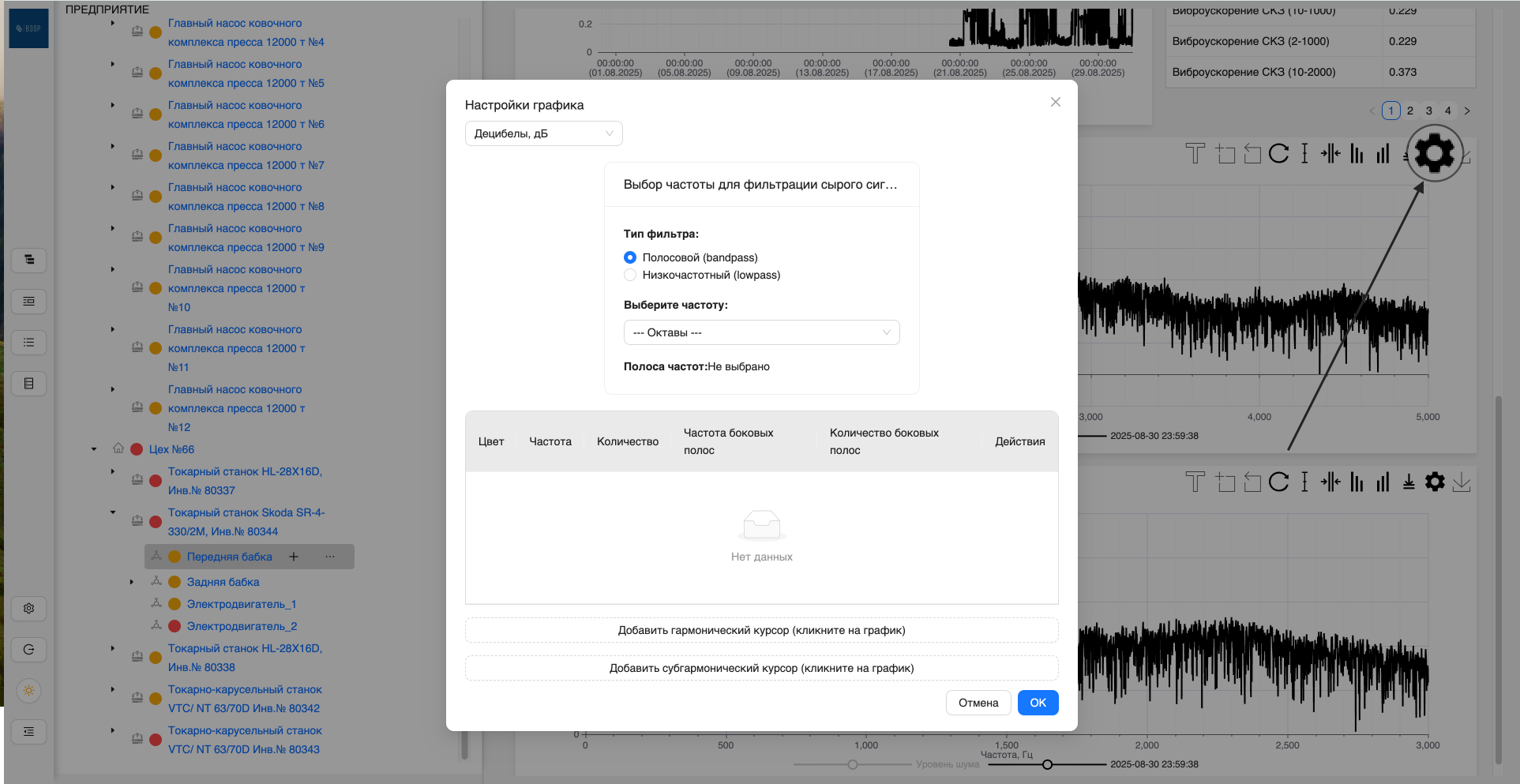Click the circular reset icon on lower chart toolbar

pos(1278,482)
